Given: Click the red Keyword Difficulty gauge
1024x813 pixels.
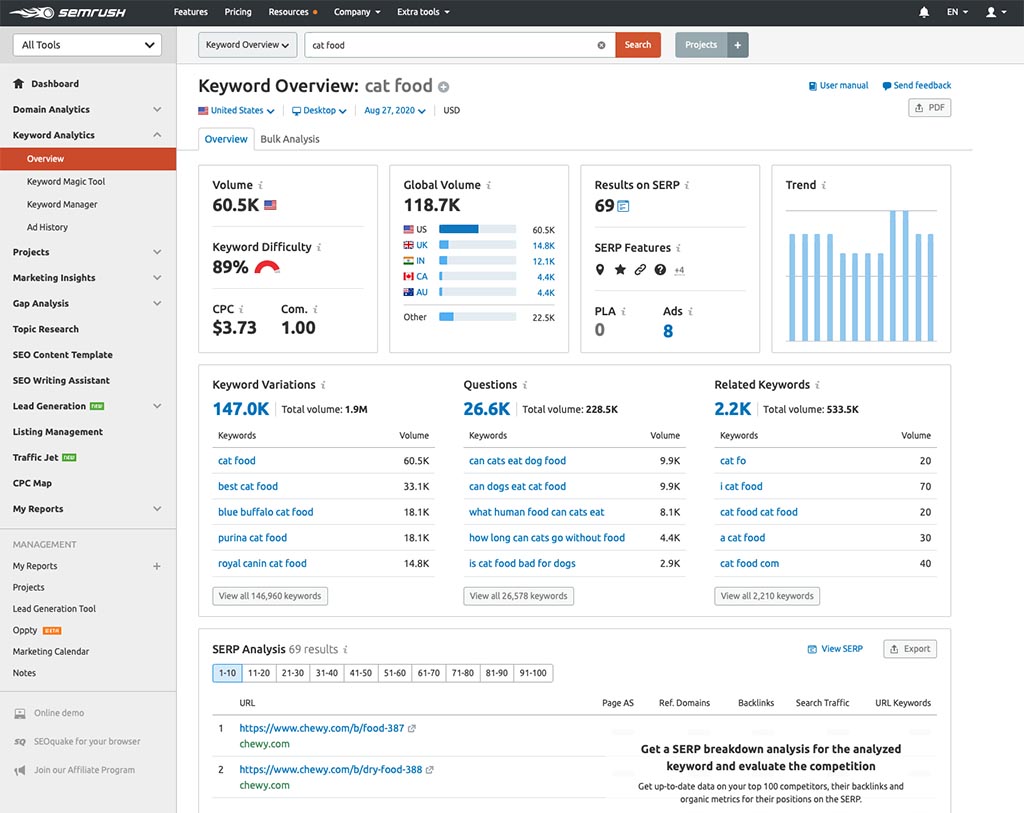Looking at the screenshot, I should (x=267, y=267).
